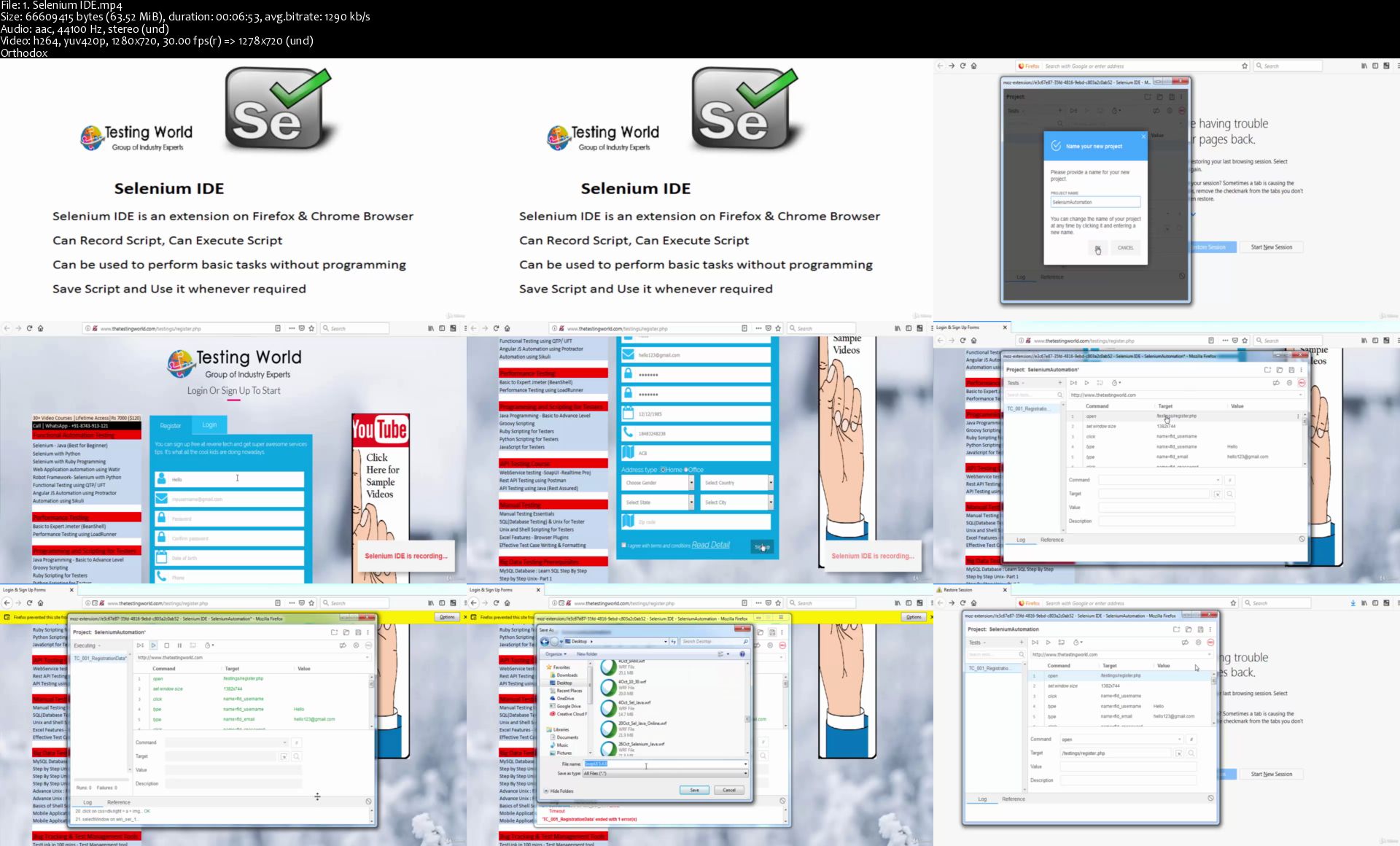The image size is (1400, 846).
Task: Click Run all tests icon in IDE with empty Command field
Action: tap(1073, 383)
